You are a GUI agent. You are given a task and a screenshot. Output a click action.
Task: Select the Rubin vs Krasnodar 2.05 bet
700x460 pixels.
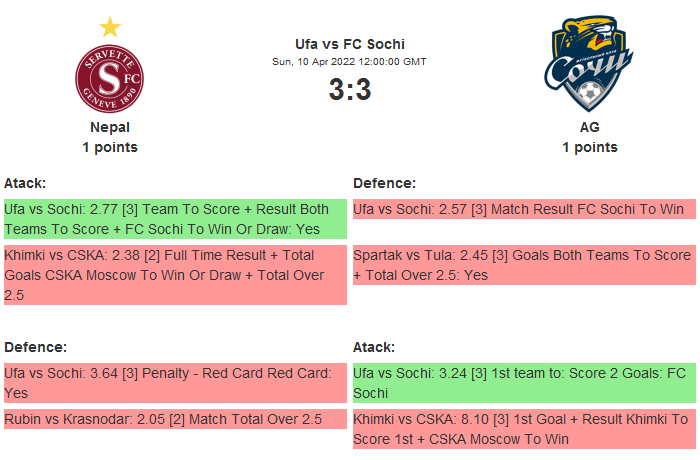[175, 419]
